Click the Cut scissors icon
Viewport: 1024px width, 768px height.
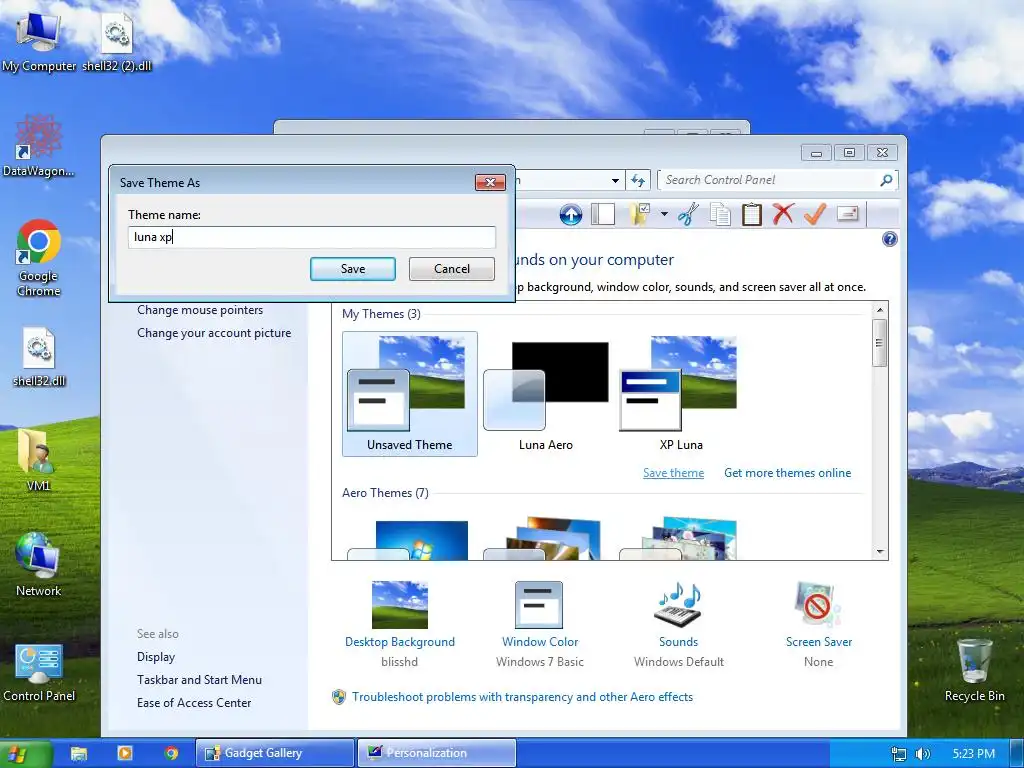coord(688,214)
